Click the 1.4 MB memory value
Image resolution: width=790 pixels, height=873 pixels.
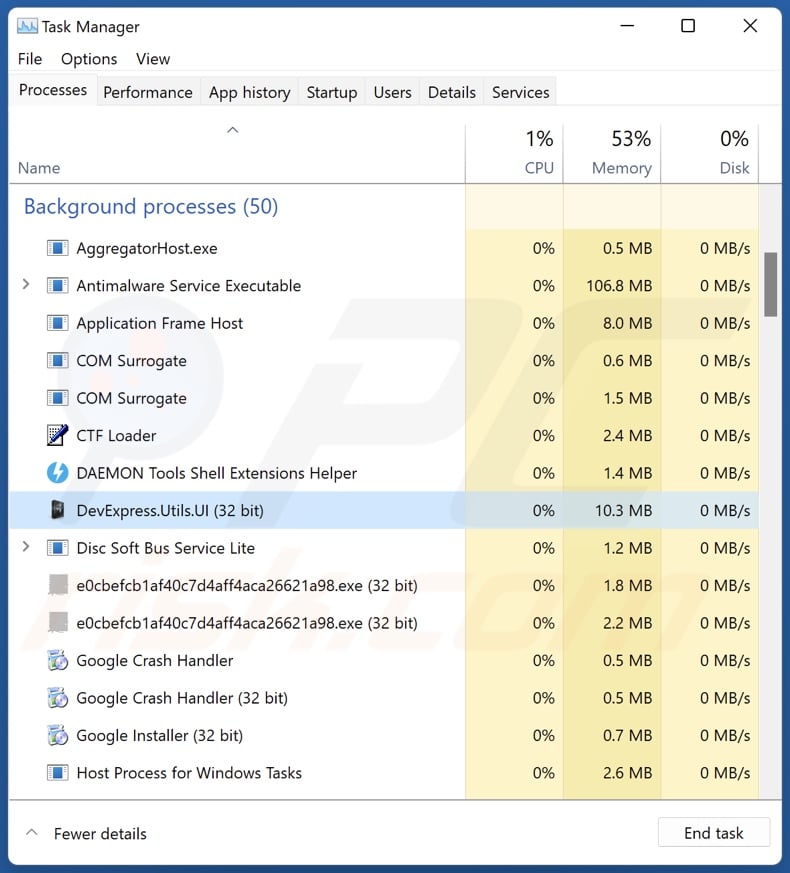pyautogui.click(x=627, y=473)
